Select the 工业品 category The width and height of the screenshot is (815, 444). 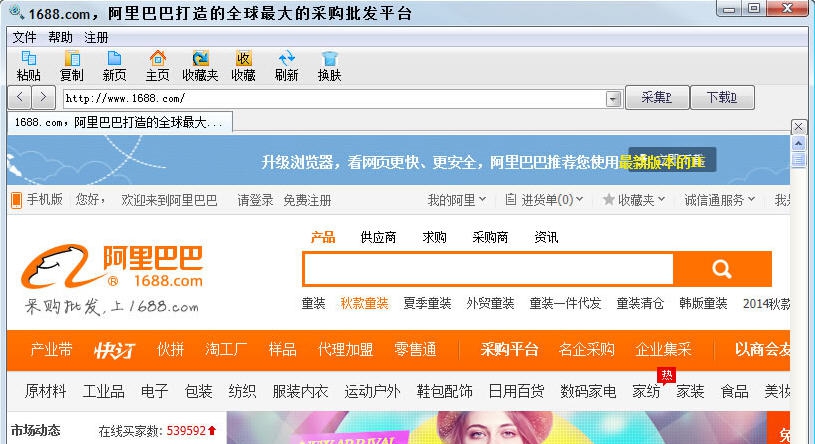click(103, 391)
